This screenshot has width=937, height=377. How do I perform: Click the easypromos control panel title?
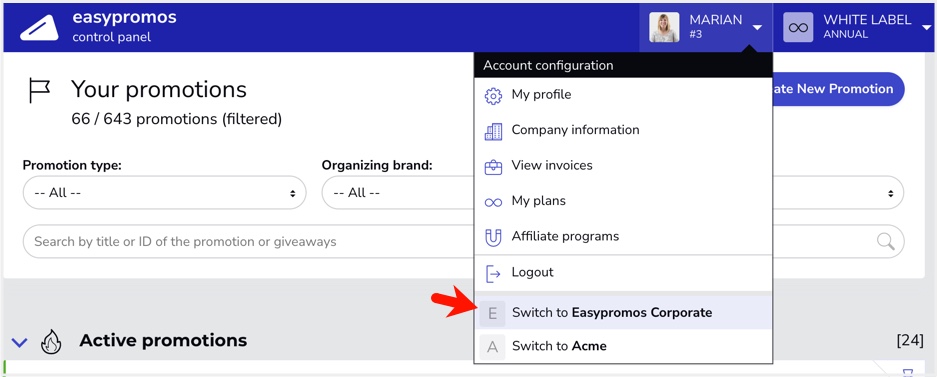point(124,26)
